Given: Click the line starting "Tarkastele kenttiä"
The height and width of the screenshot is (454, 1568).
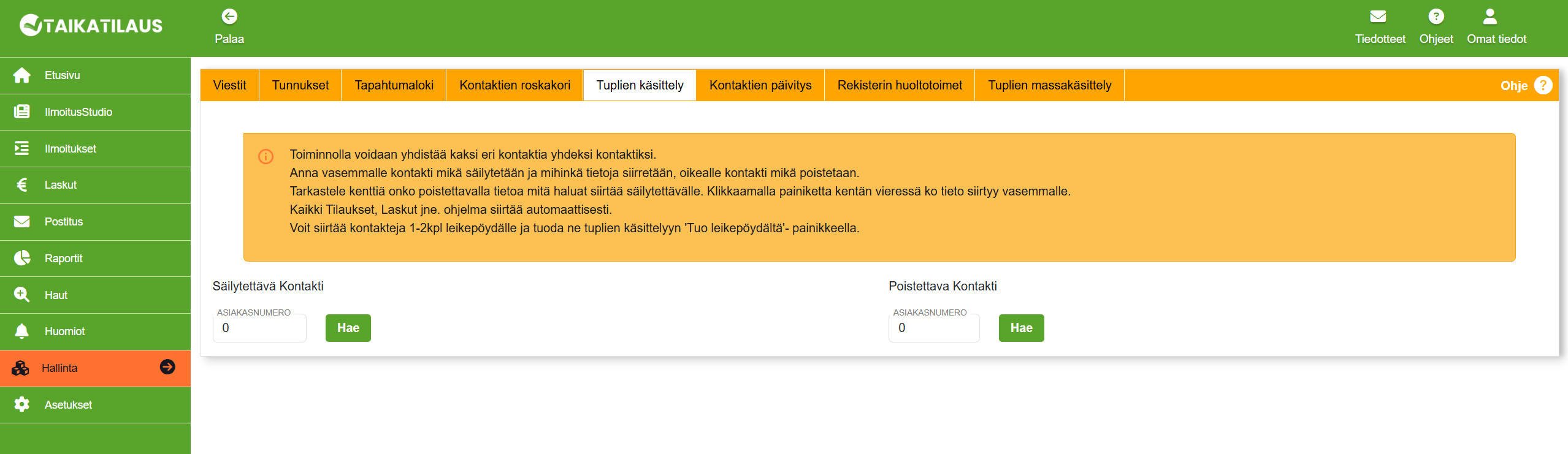Looking at the screenshot, I should pos(680,191).
